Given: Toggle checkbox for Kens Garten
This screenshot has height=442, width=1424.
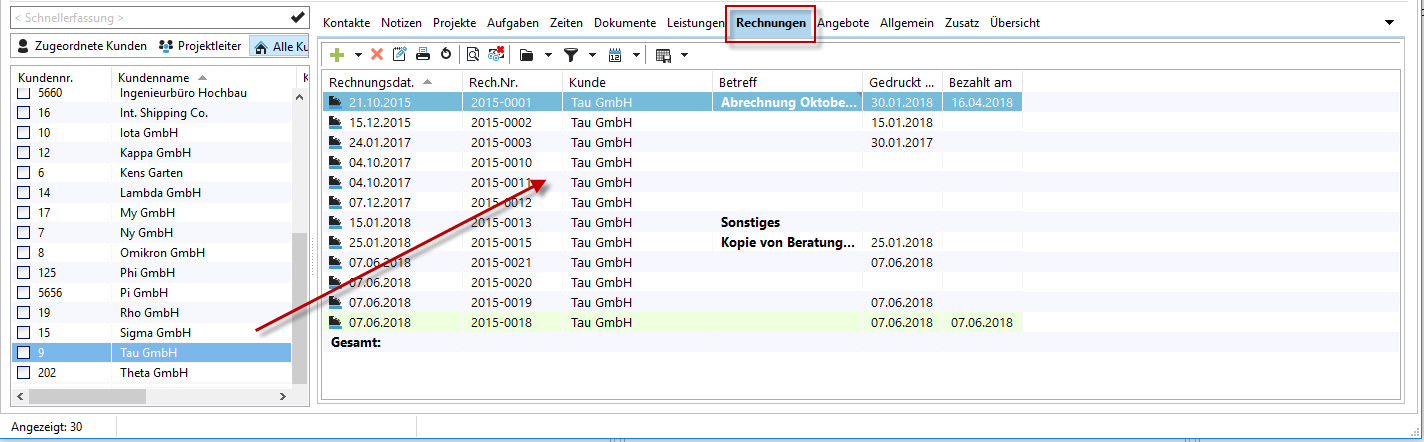Looking at the screenshot, I should [24, 173].
